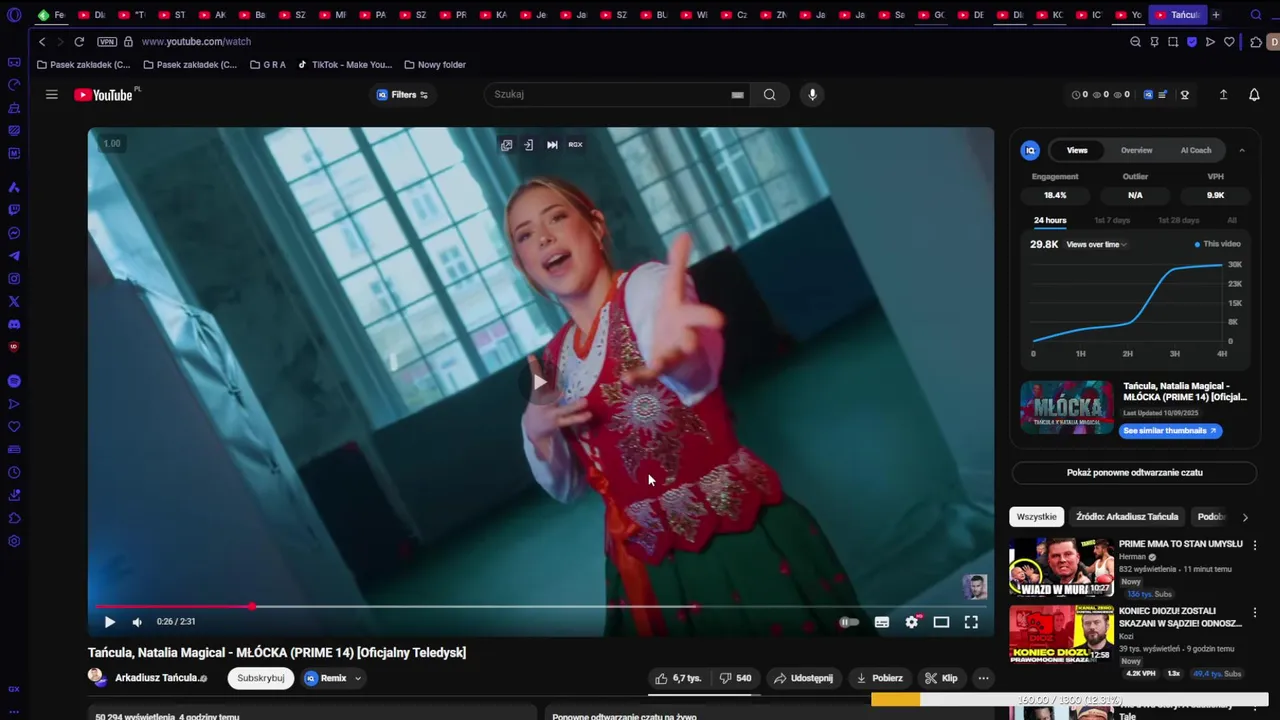Viewport: 1280px width, 720px height.
Task: Click the vidIQ Remix button
Action: (x=327, y=678)
